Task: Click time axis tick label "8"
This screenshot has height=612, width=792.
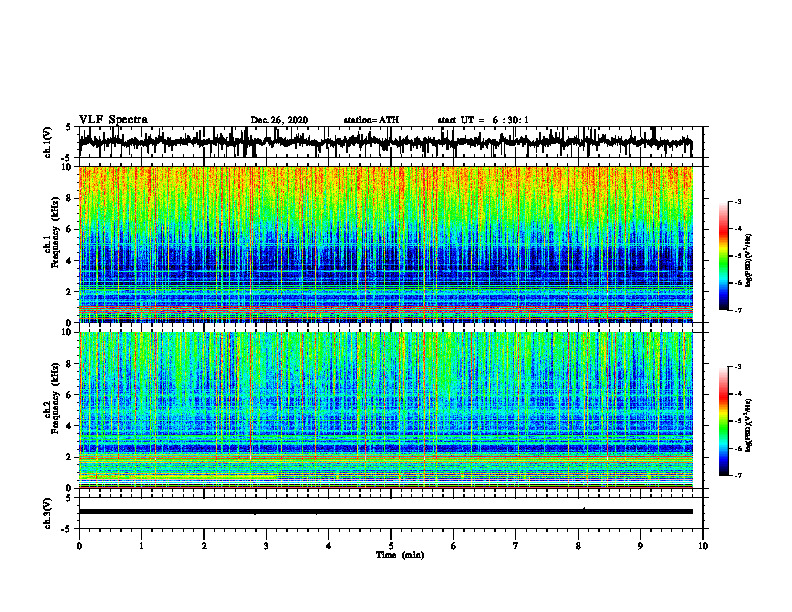Action: click(578, 546)
